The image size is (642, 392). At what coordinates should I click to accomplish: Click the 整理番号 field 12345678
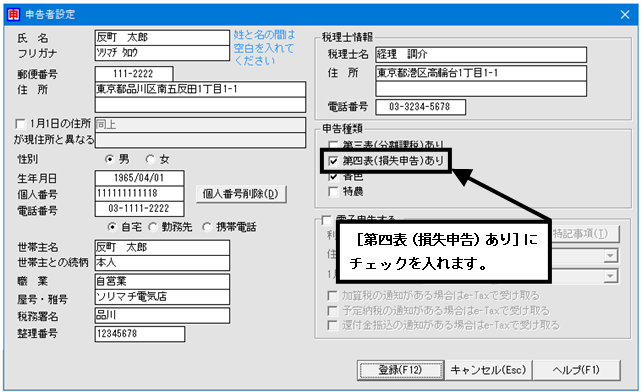coord(140,334)
